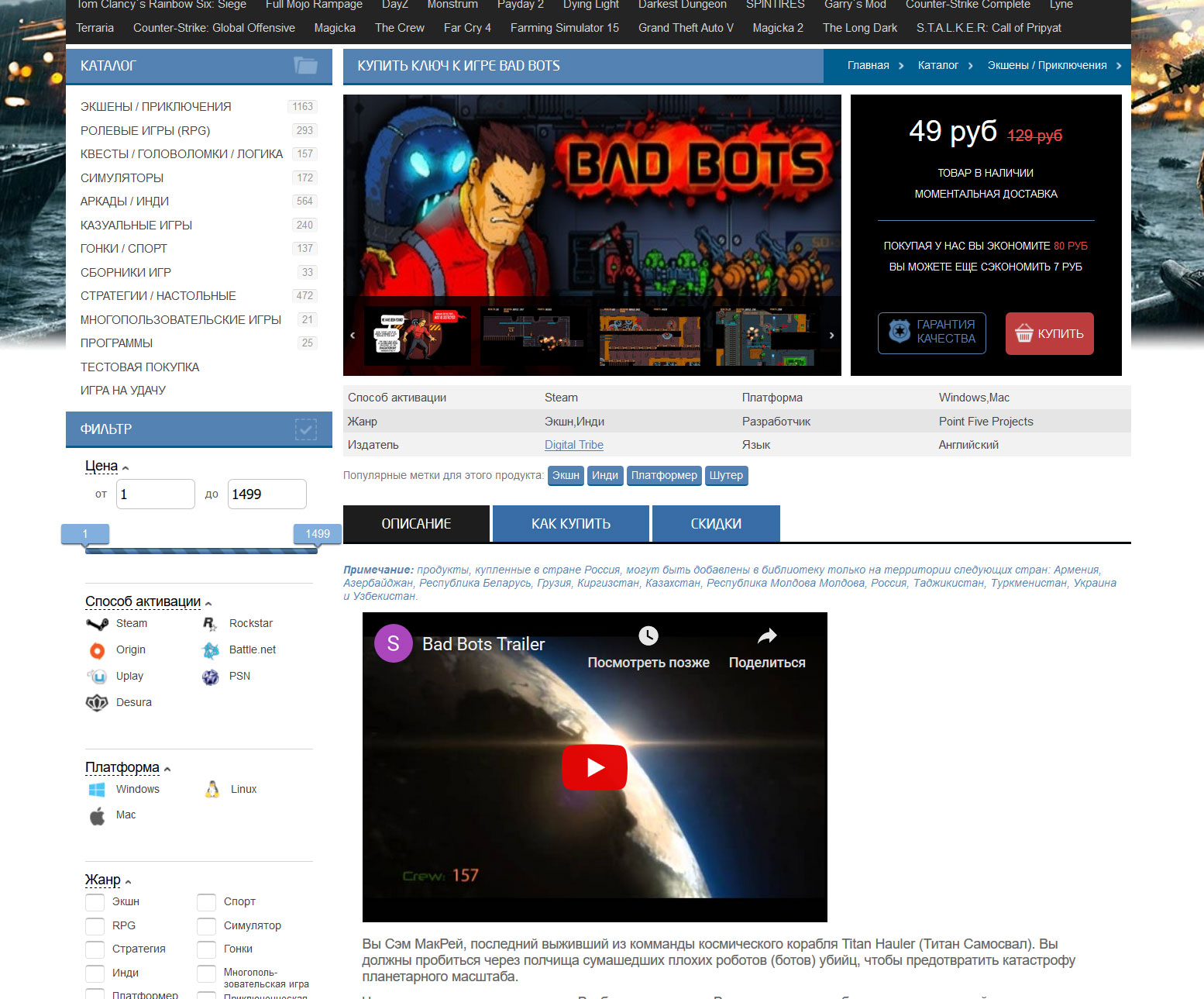Open Ролевые игры (RPG) category
Screen dimensions: 1204x999
(x=146, y=131)
